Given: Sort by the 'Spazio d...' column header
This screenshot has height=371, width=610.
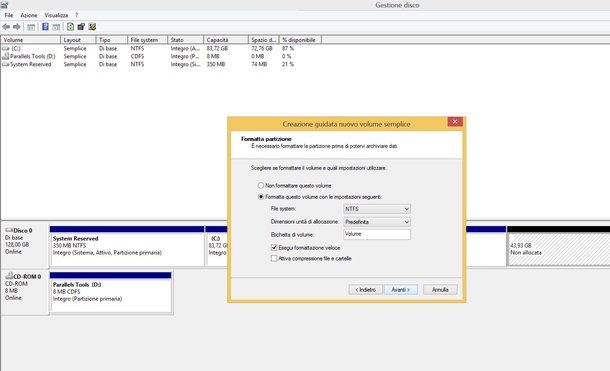Looking at the screenshot, I should [x=264, y=40].
